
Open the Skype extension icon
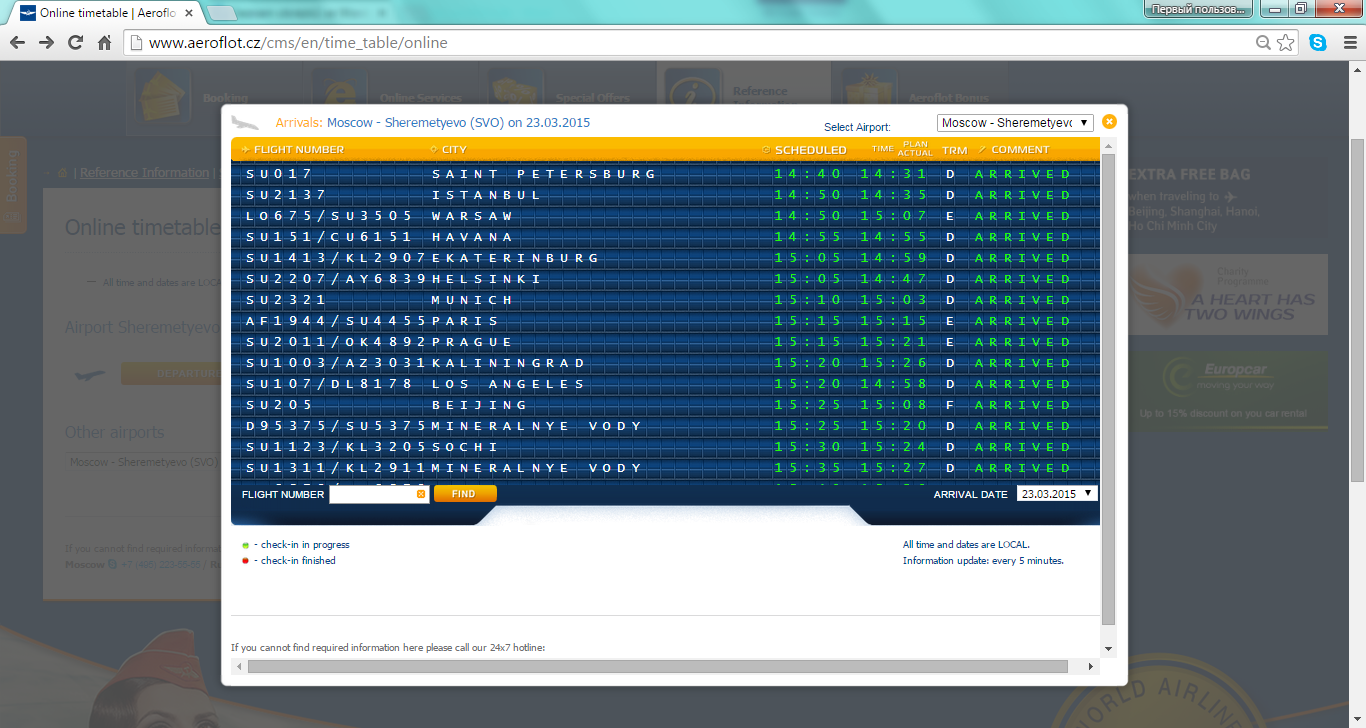pyautogui.click(x=1318, y=43)
